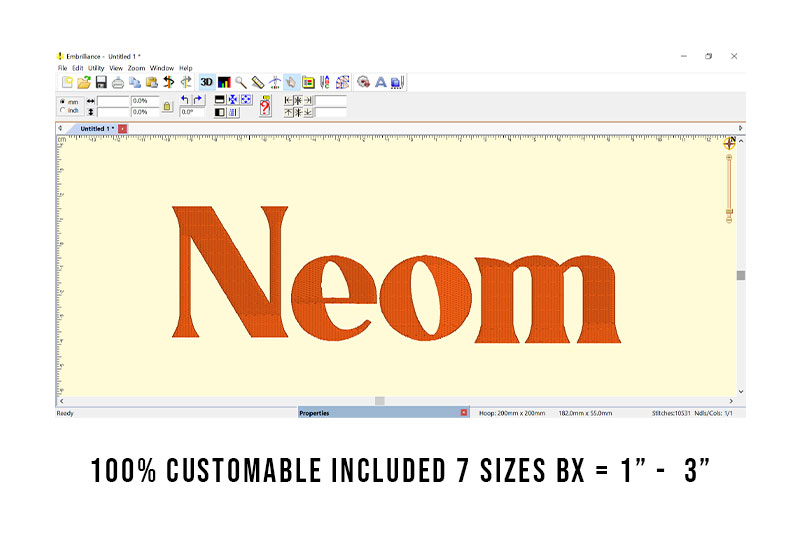Open the Edit menu
This screenshot has width=800, height=533.
tap(78, 68)
